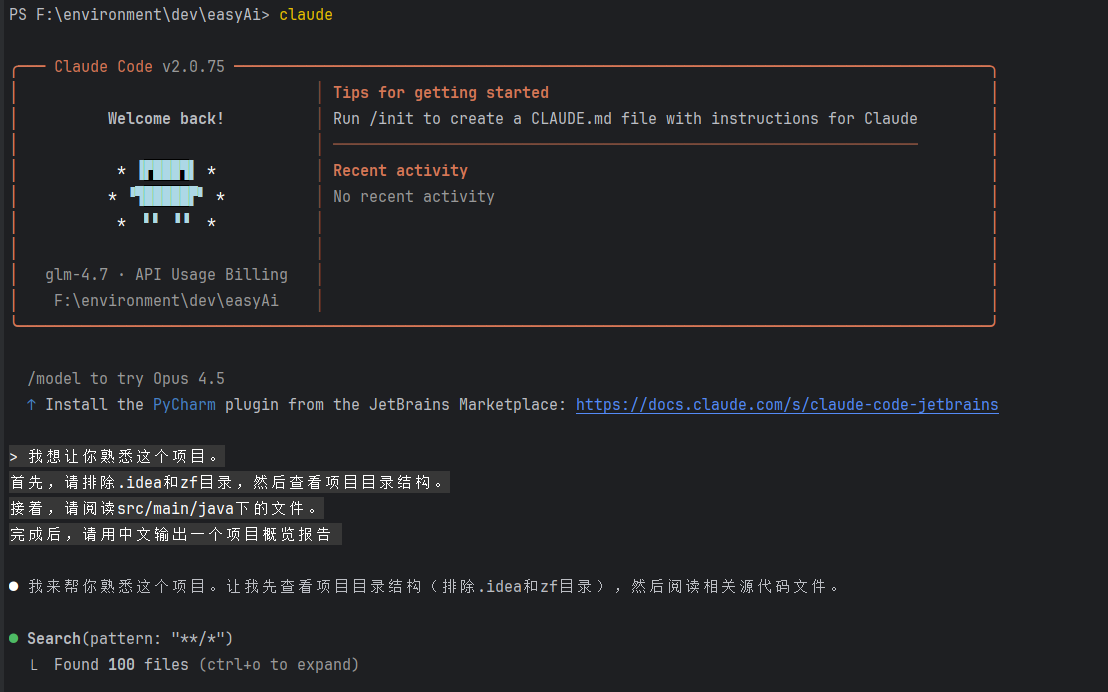Click the /model to try Opus 4.5 hint

tap(126, 378)
